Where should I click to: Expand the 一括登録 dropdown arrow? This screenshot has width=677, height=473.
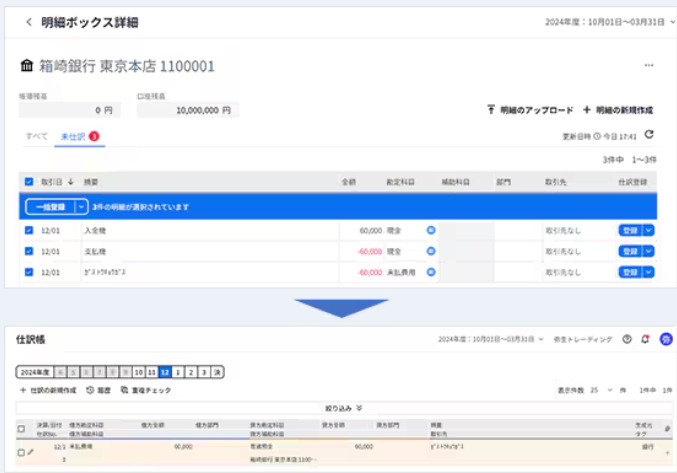pos(81,207)
